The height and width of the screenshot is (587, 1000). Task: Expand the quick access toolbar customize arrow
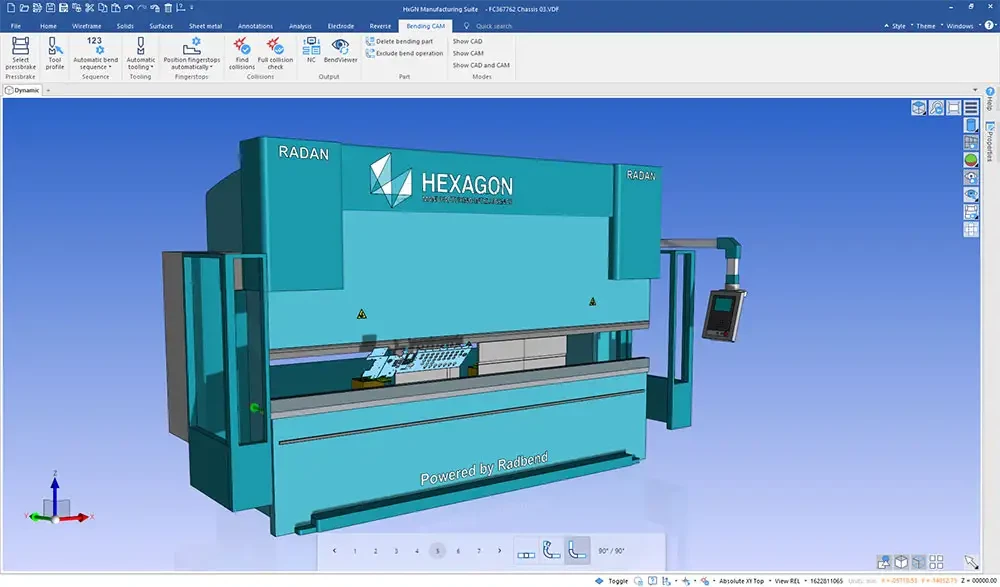[191, 8]
